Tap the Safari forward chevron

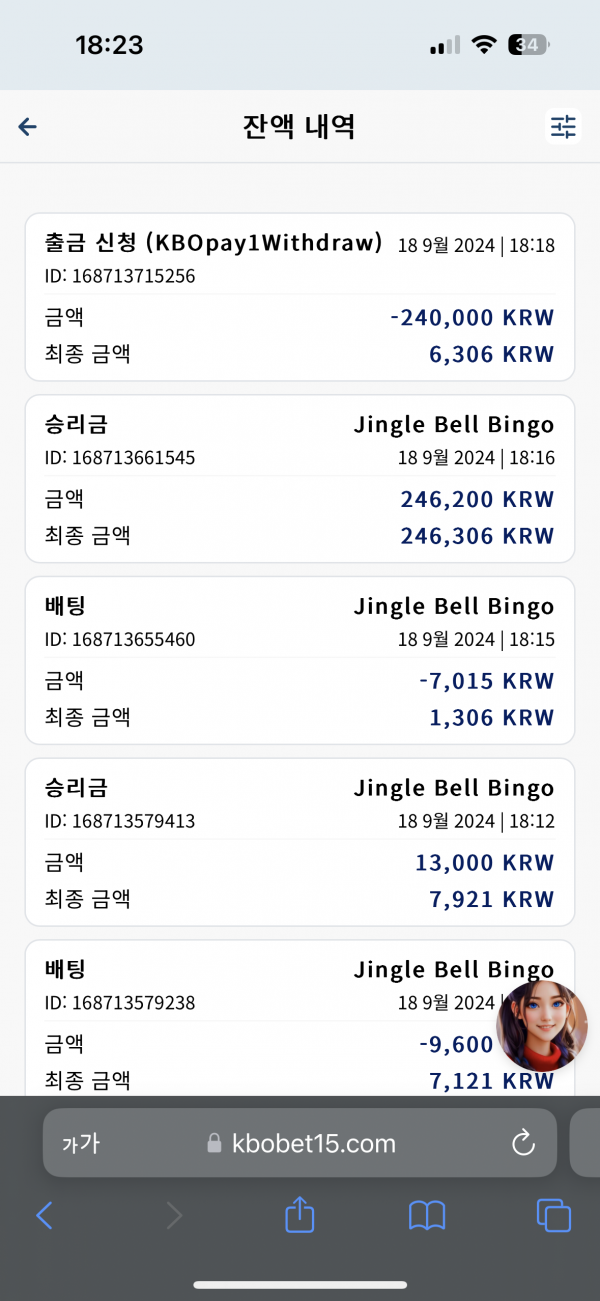[174, 1215]
